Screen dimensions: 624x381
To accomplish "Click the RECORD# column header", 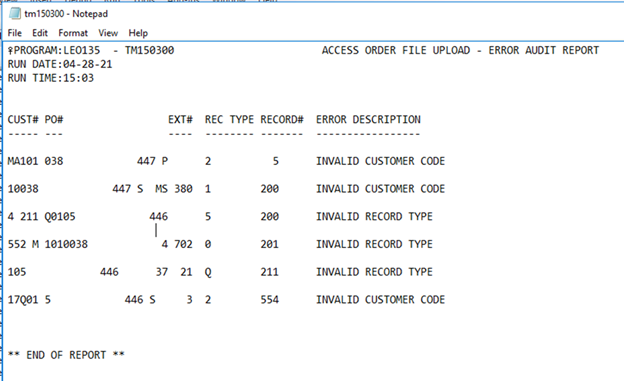I will tap(282, 119).
